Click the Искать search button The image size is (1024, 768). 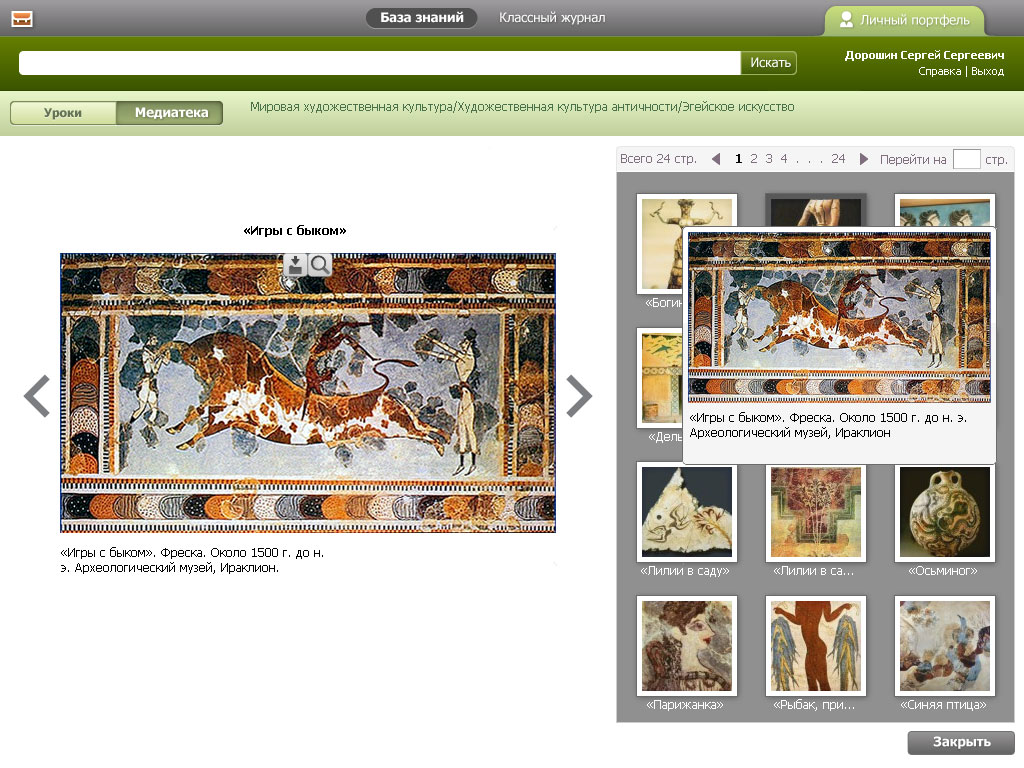pos(769,63)
